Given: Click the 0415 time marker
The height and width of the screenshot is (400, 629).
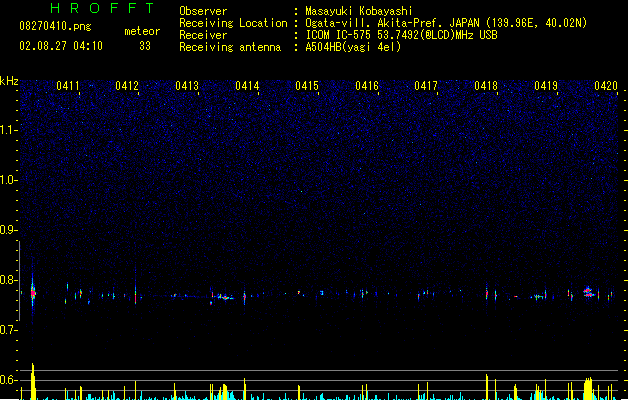Looking at the screenshot, I should click(307, 86).
